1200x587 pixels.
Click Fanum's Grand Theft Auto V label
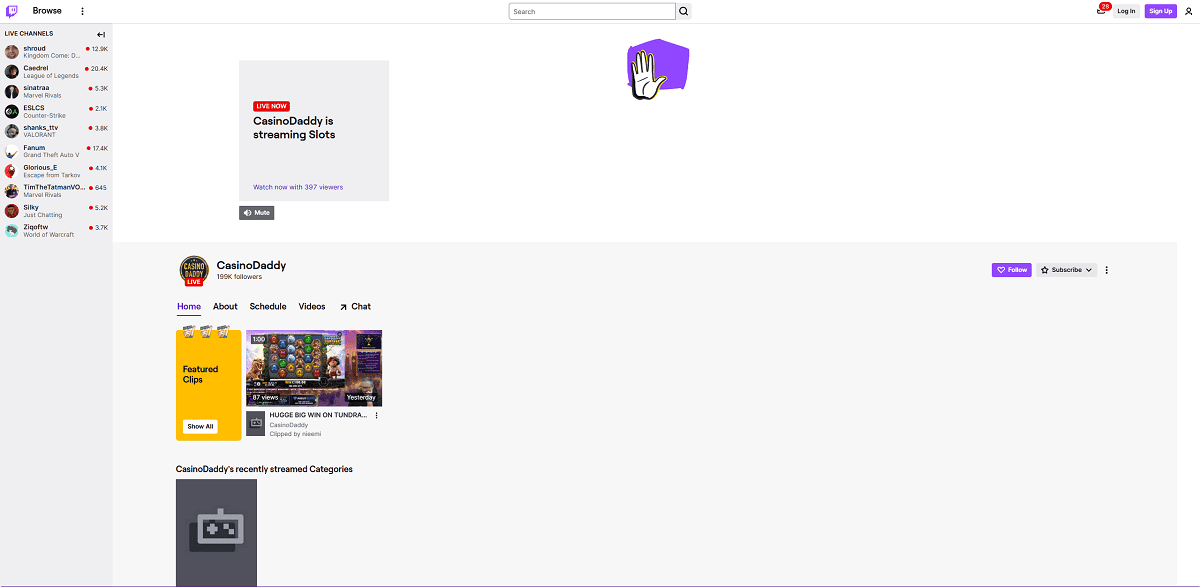(x=52, y=155)
